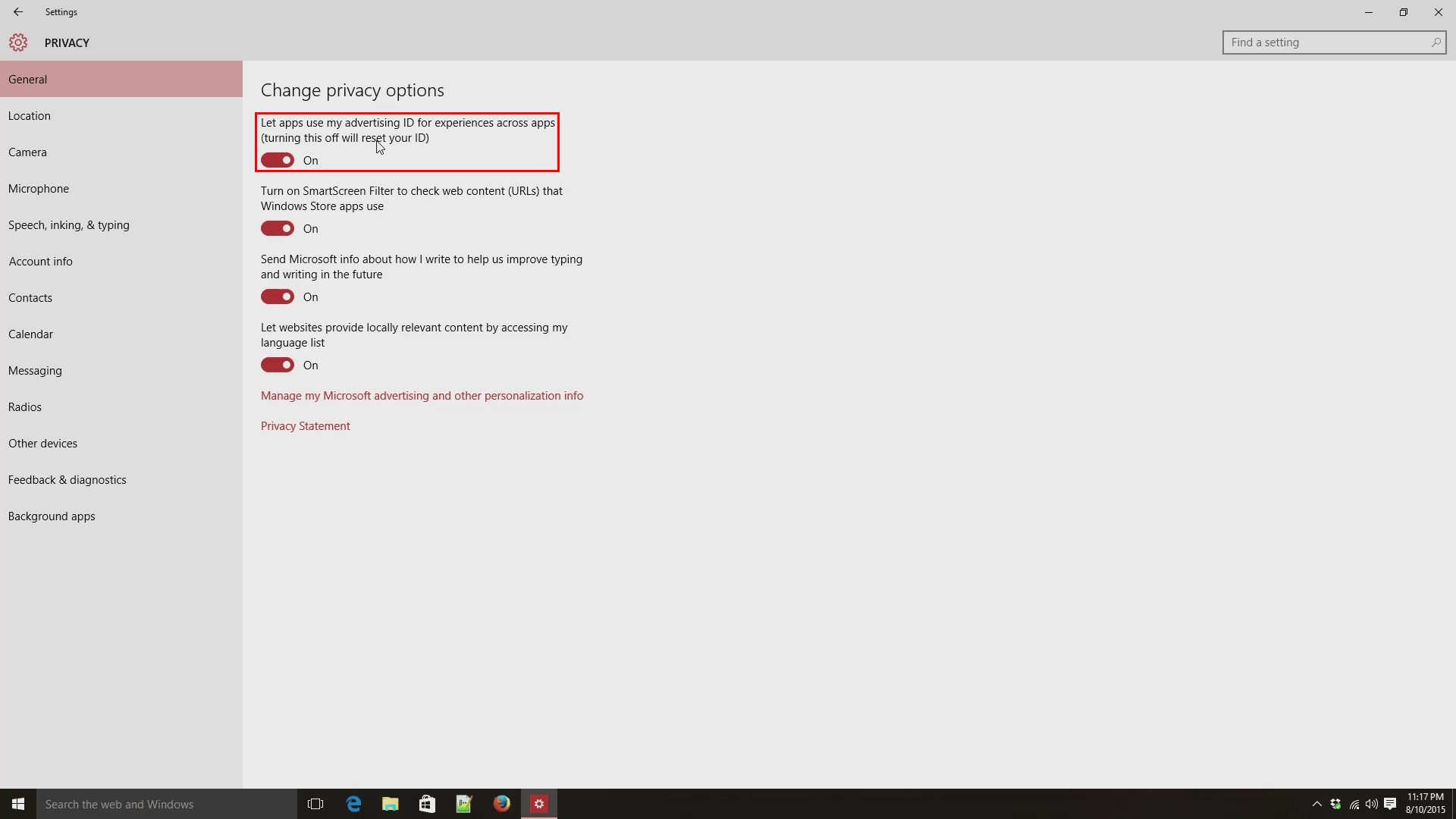This screenshot has width=1456, height=819.
Task: Open File Explorer from taskbar
Action: click(391, 804)
